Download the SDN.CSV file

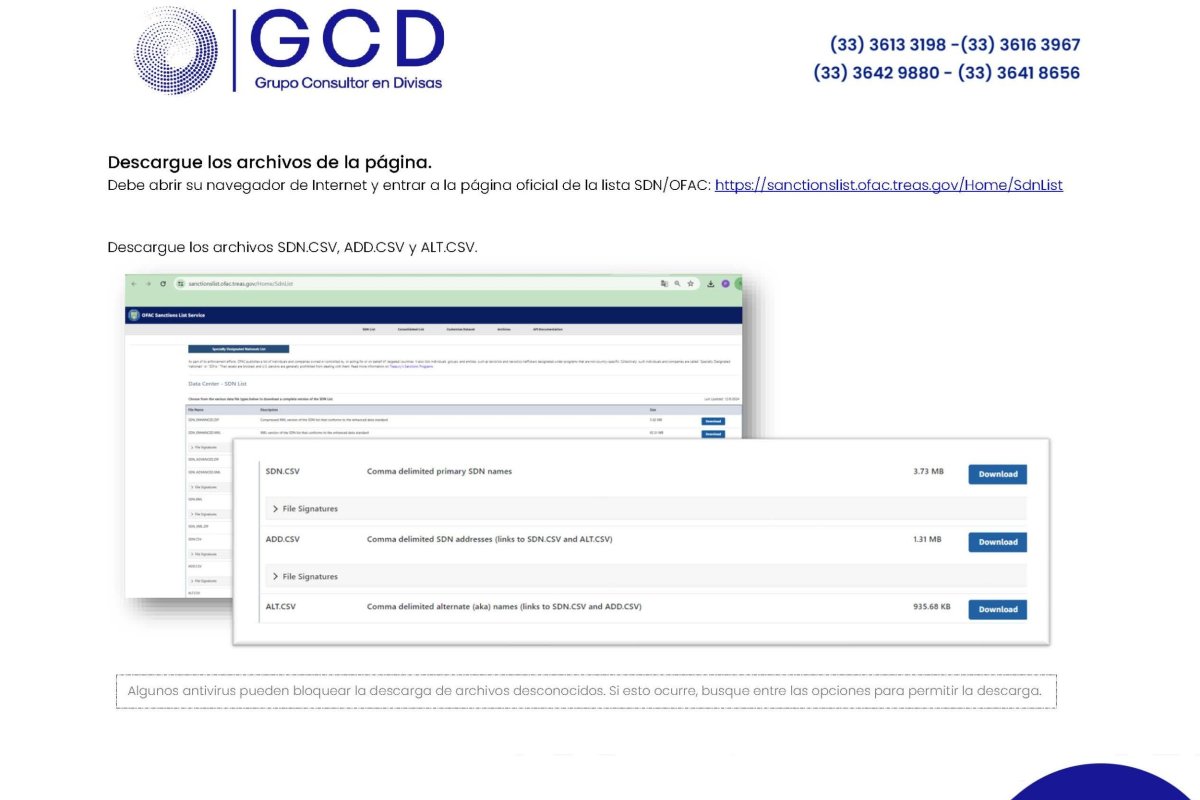coord(997,474)
